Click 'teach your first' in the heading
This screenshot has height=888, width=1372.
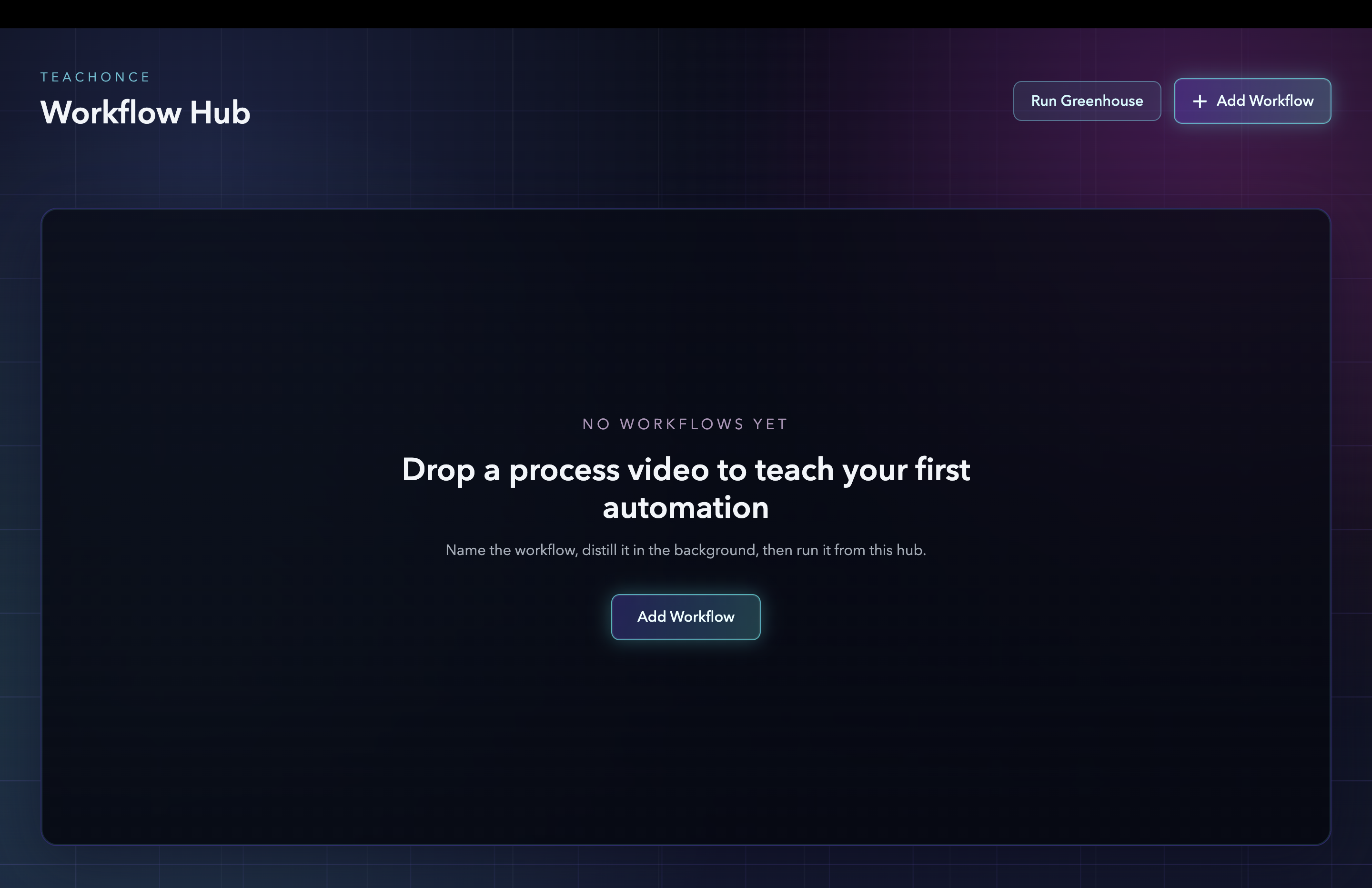click(x=862, y=470)
